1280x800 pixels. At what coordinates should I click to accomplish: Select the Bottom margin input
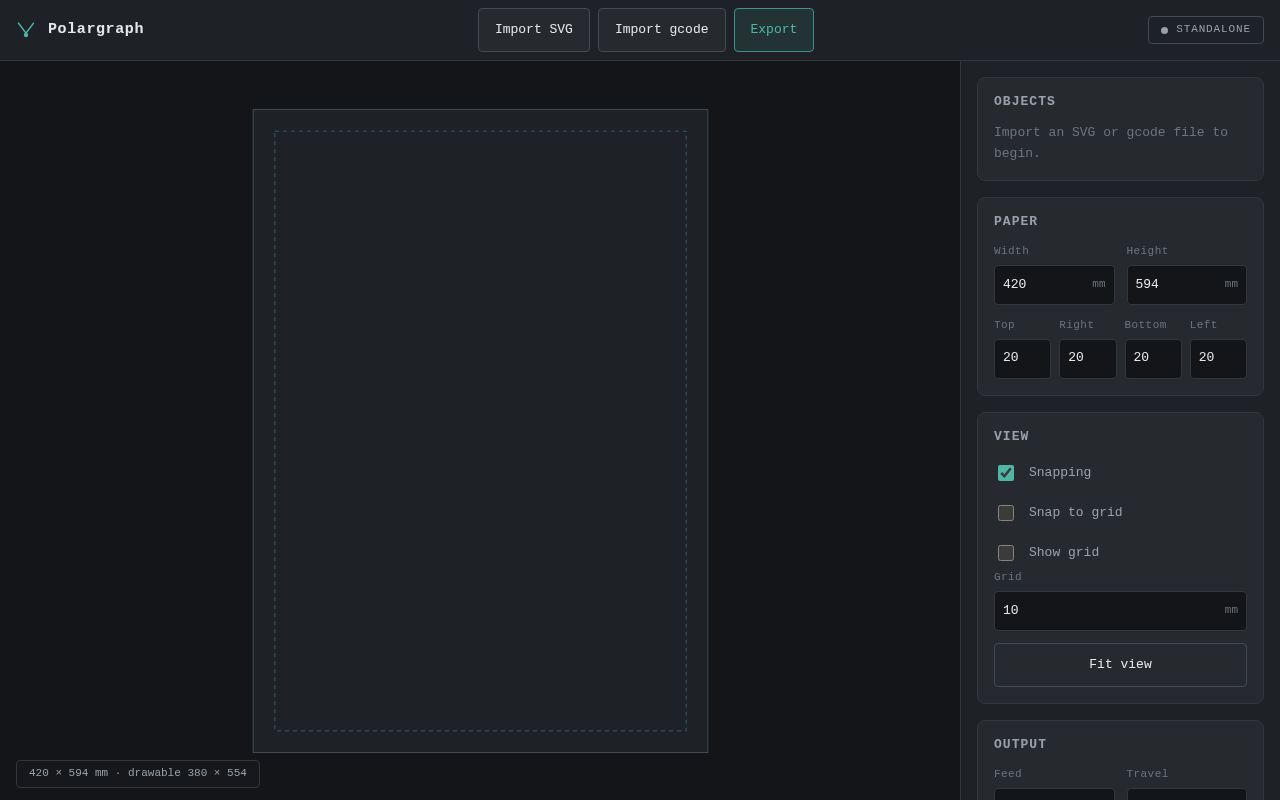pos(1153,359)
